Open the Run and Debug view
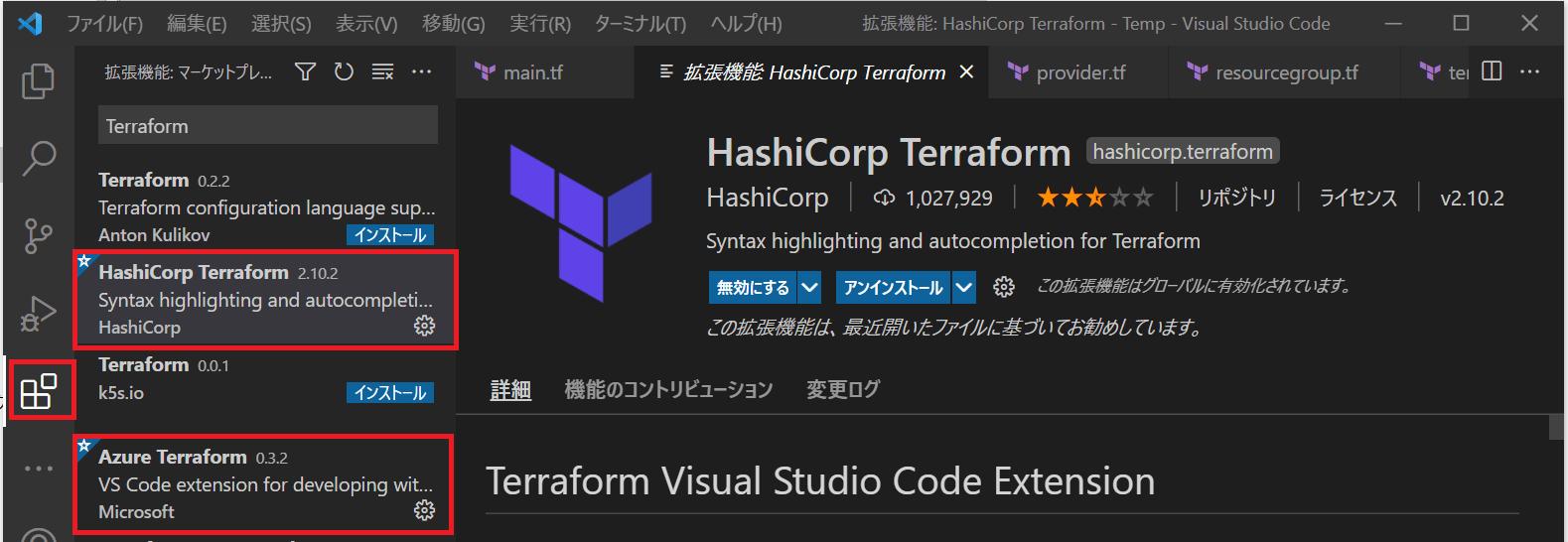The height and width of the screenshot is (542, 1568). coord(38,314)
